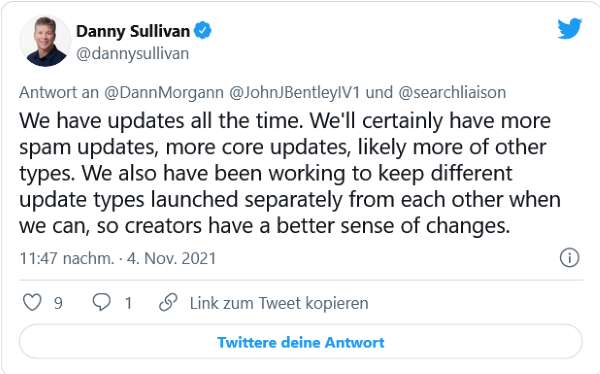Open the @JohnJBentleyIV1 mention
600x374 pixels.
click(295, 92)
